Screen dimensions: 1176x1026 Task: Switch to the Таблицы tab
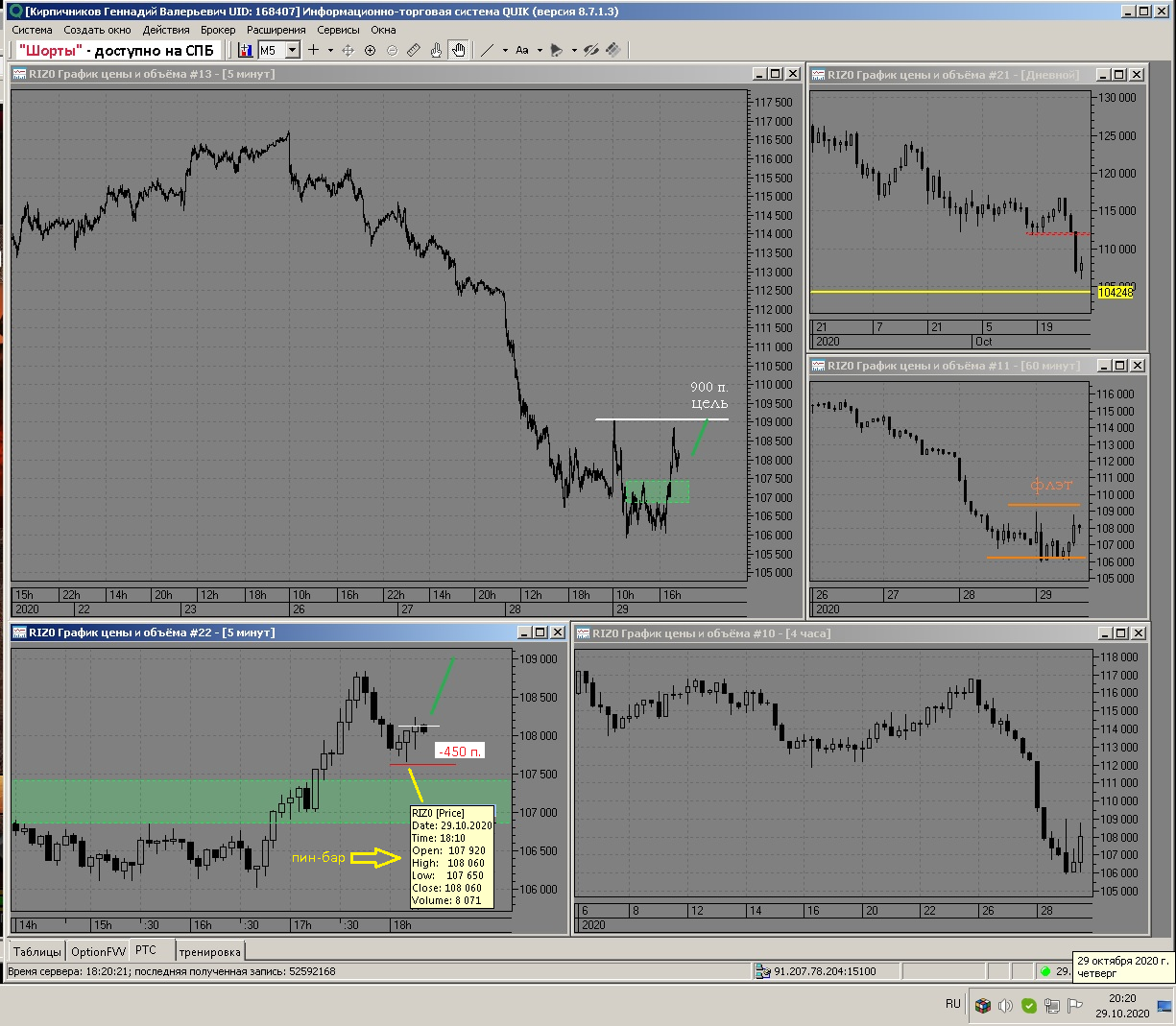(x=37, y=951)
